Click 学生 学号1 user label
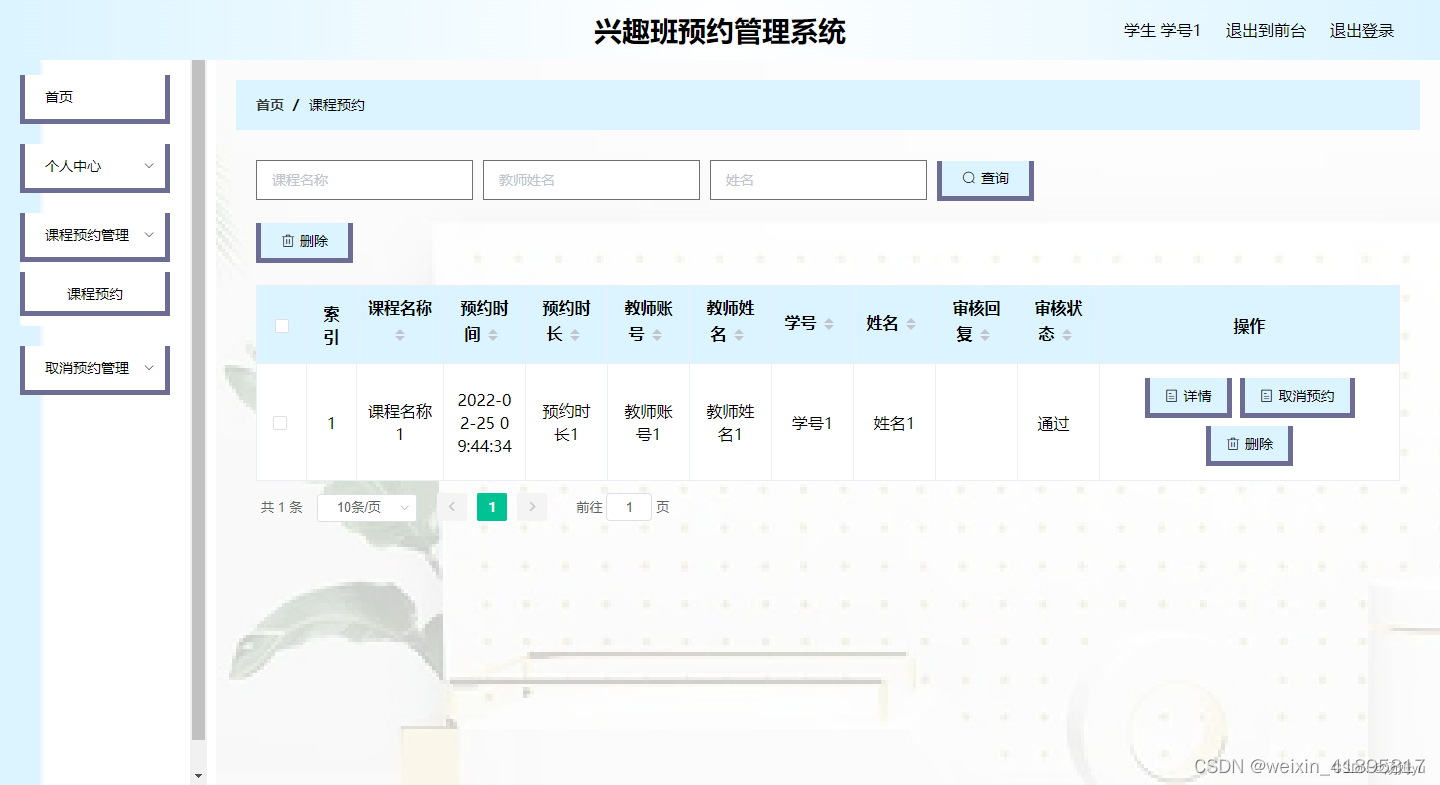Image resolution: width=1440 pixels, height=785 pixels. point(1162,30)
